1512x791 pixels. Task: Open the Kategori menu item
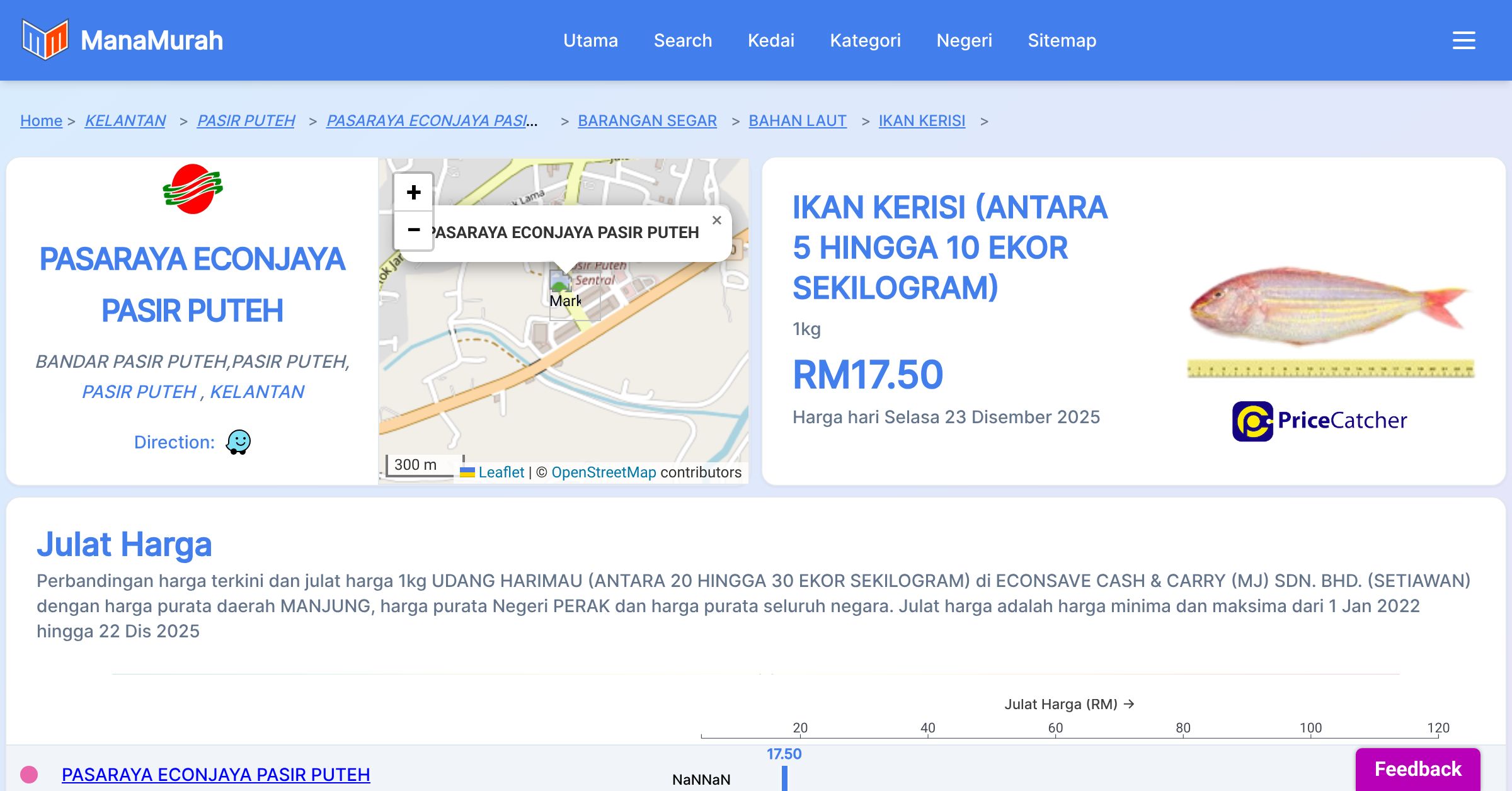coord(865,40)
